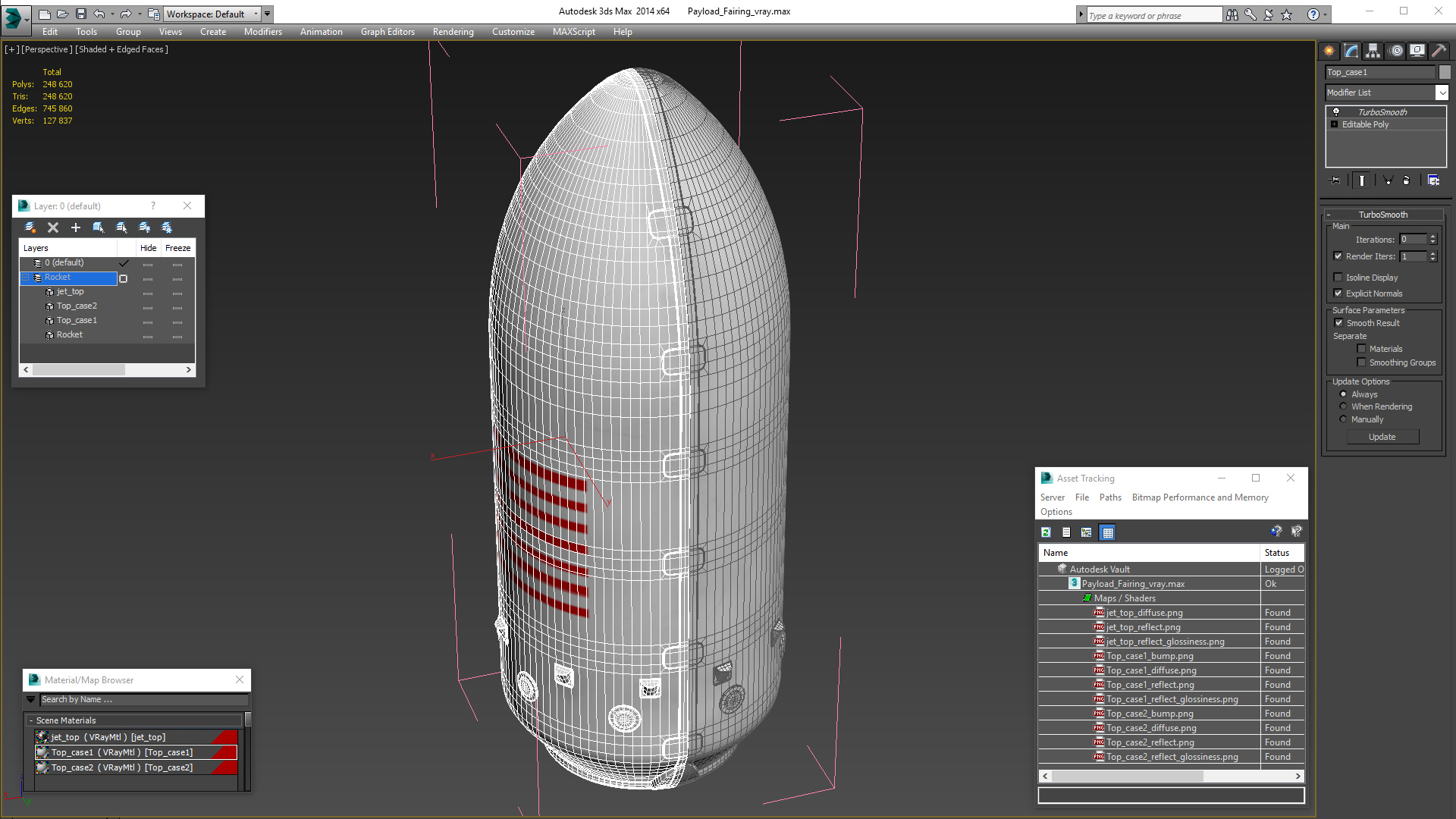Click the Undo arrow icon

[x=99, y=14]
